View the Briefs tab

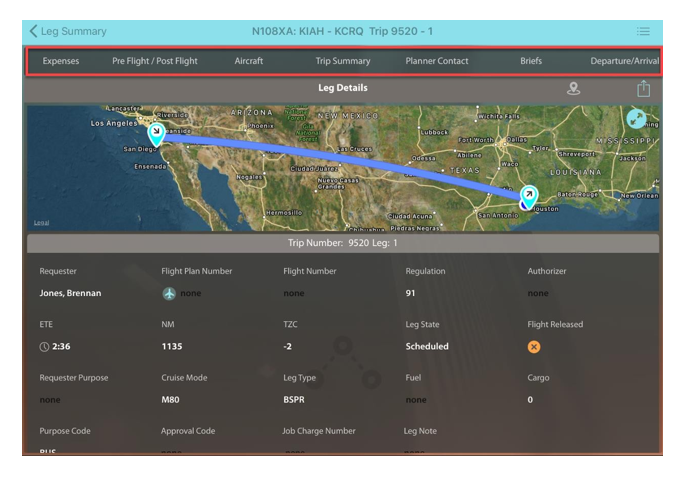point(531,61)
